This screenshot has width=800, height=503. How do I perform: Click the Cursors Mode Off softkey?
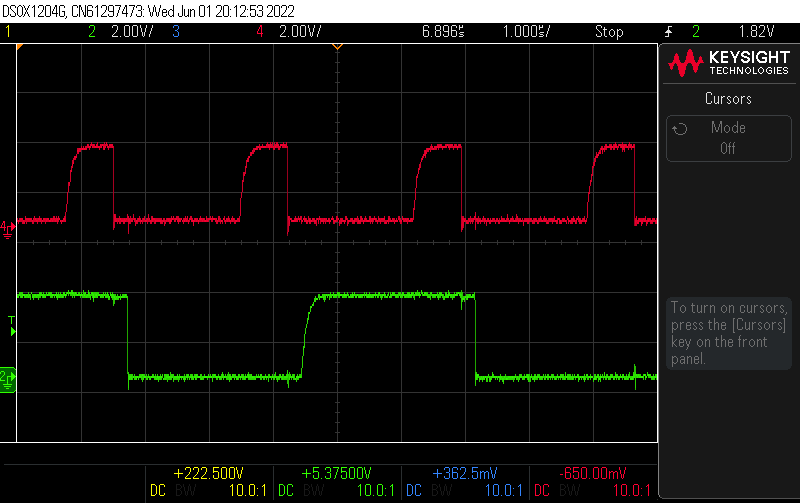(x=729, y=138)
